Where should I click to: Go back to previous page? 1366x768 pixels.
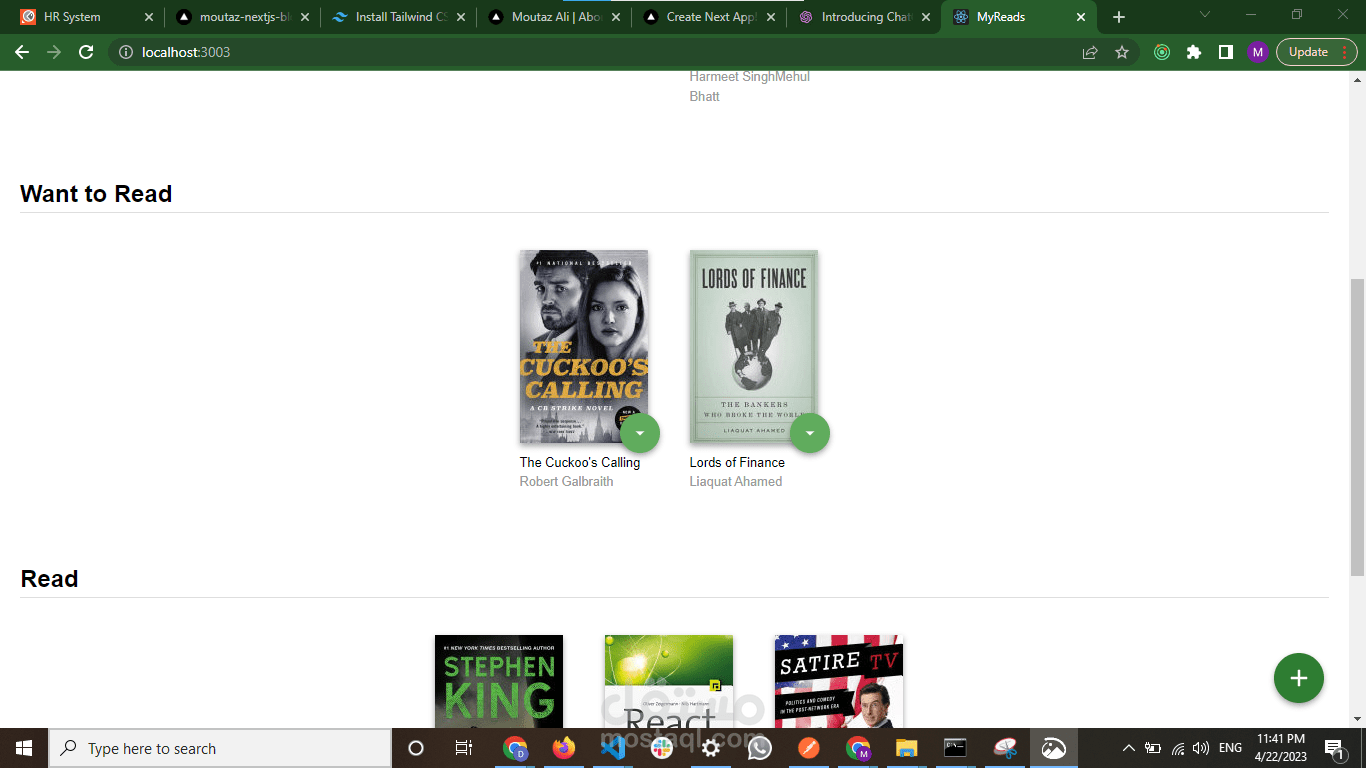22,52
